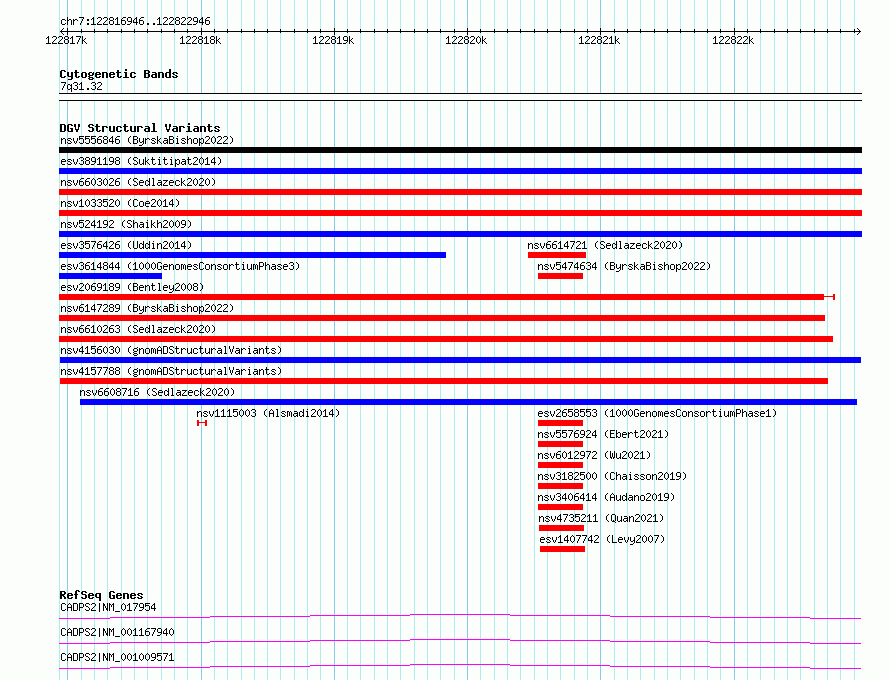Open nsv6147289 (ByrskaBishop2022) variant
Image resolution: width=890 pixels, height=680 pixels.
[147, 308]
